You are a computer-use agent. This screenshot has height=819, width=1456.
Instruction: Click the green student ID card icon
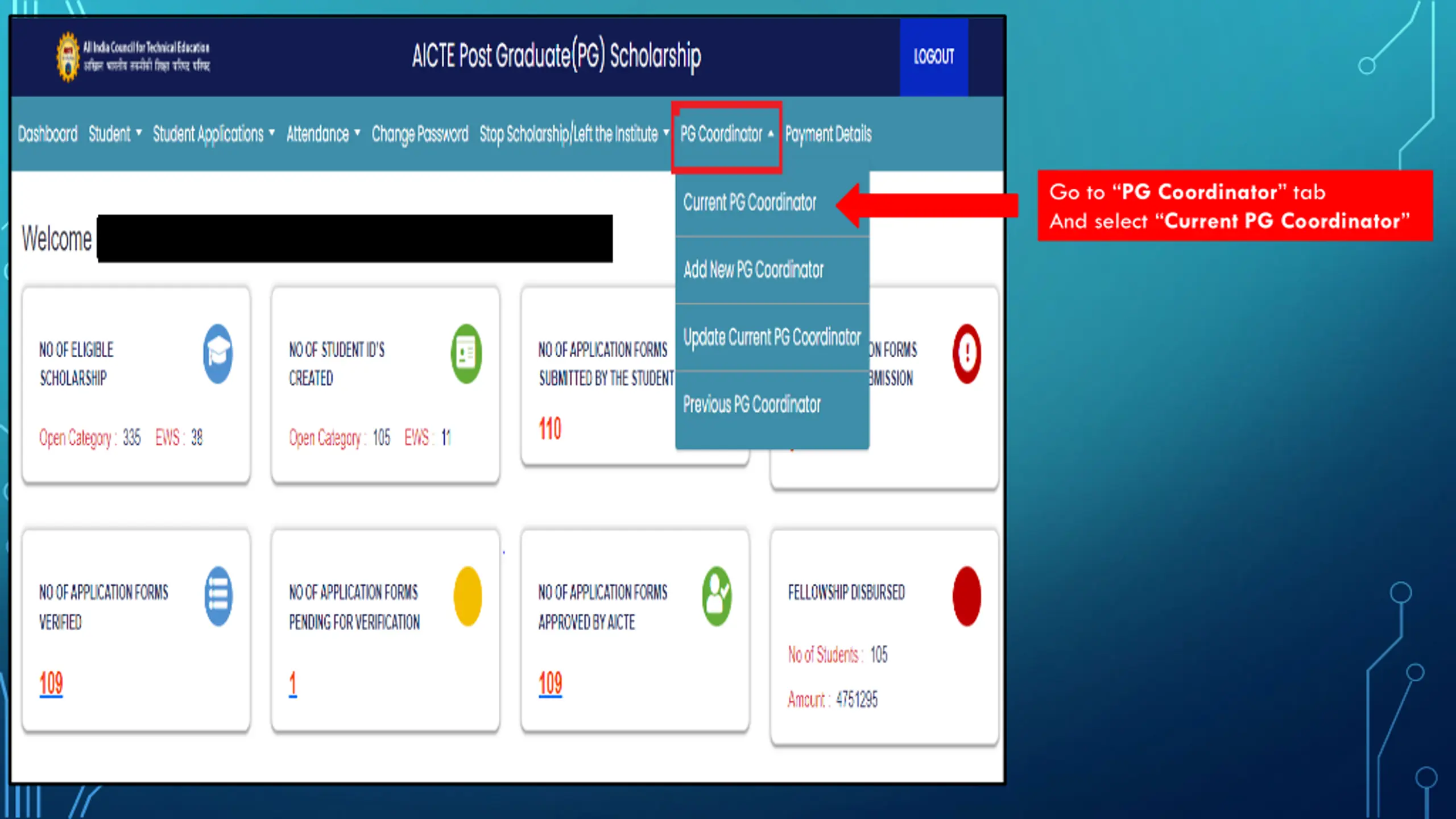466,354
